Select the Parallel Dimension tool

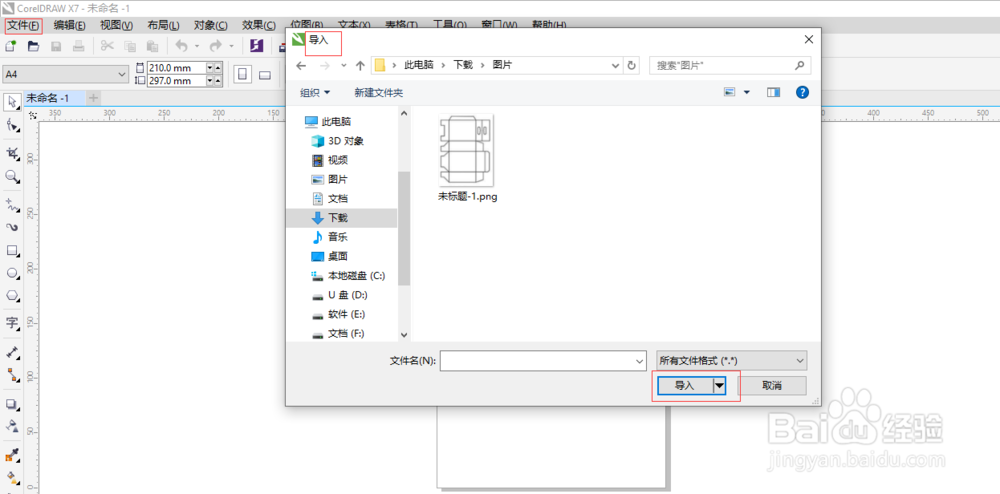(x=11, y=352)
